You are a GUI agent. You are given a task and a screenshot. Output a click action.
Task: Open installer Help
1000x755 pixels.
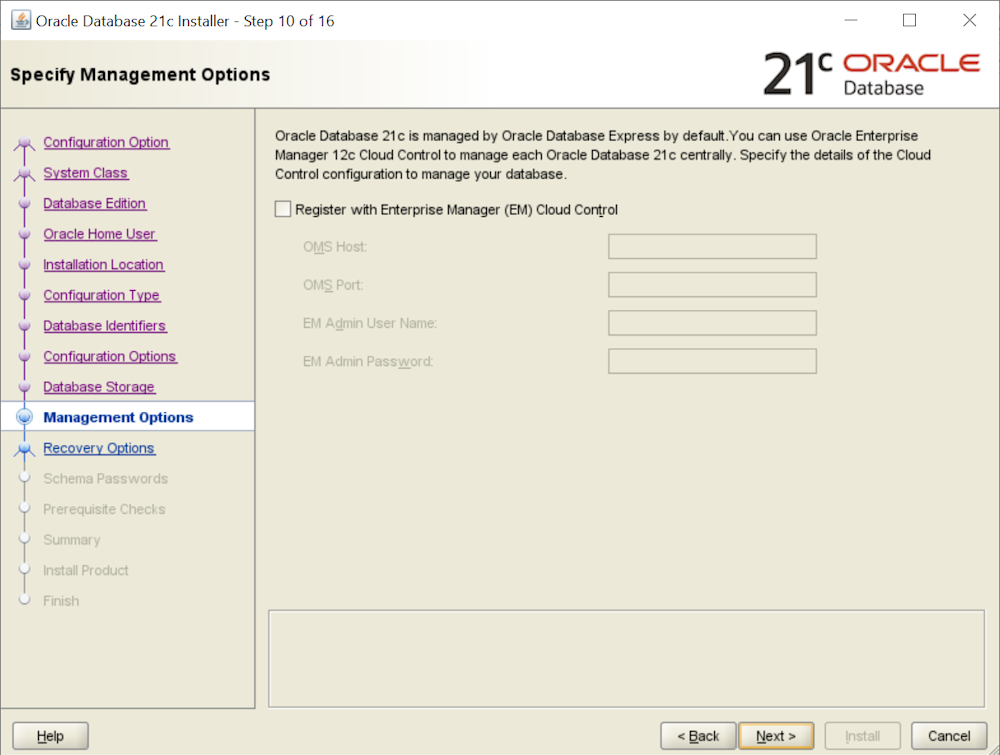click(x=50, y=736)
